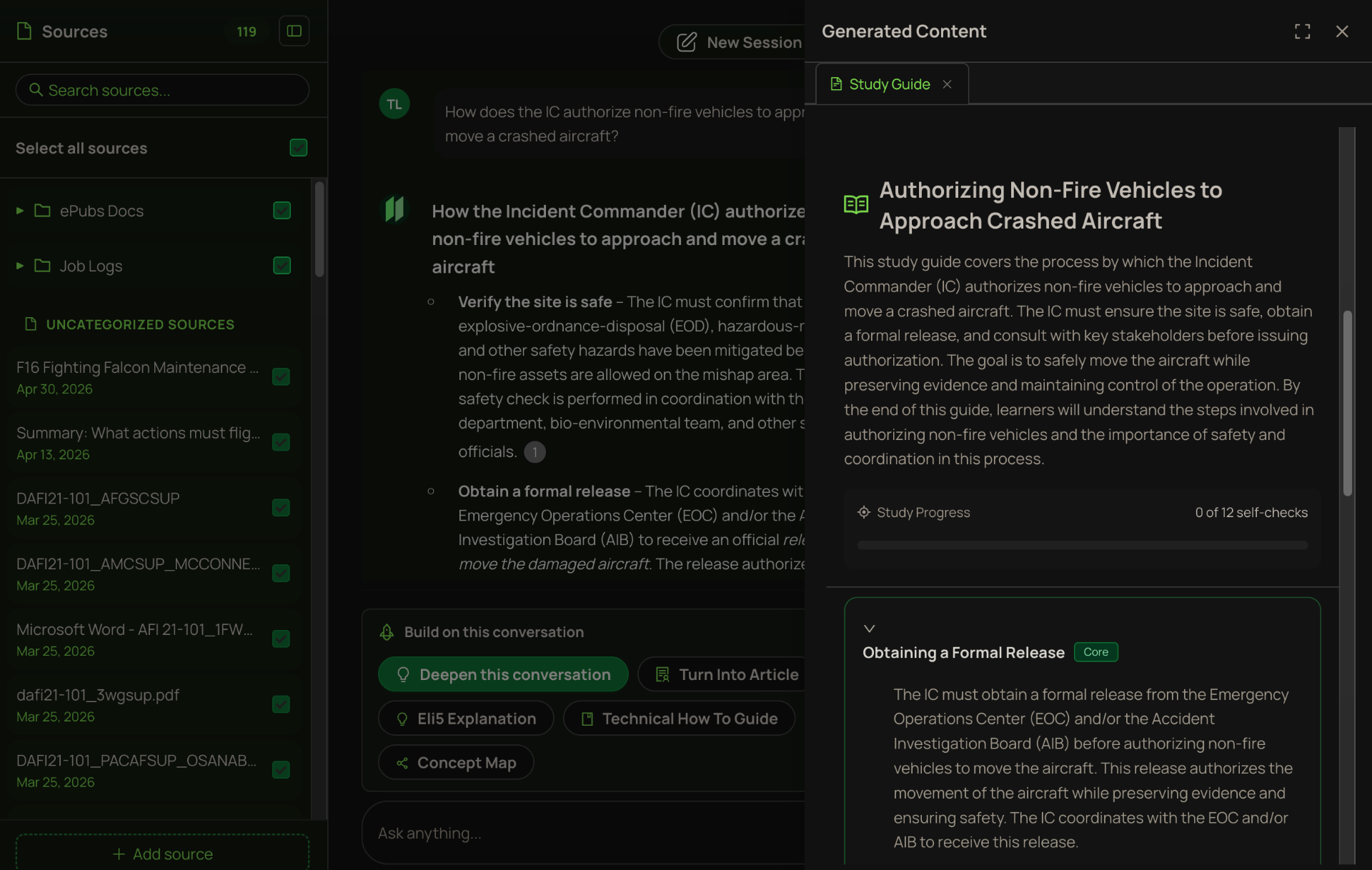The image size is (1372, 870).
Task: Click the ePubs Docs folder icon
Action: tap(43, 211)
